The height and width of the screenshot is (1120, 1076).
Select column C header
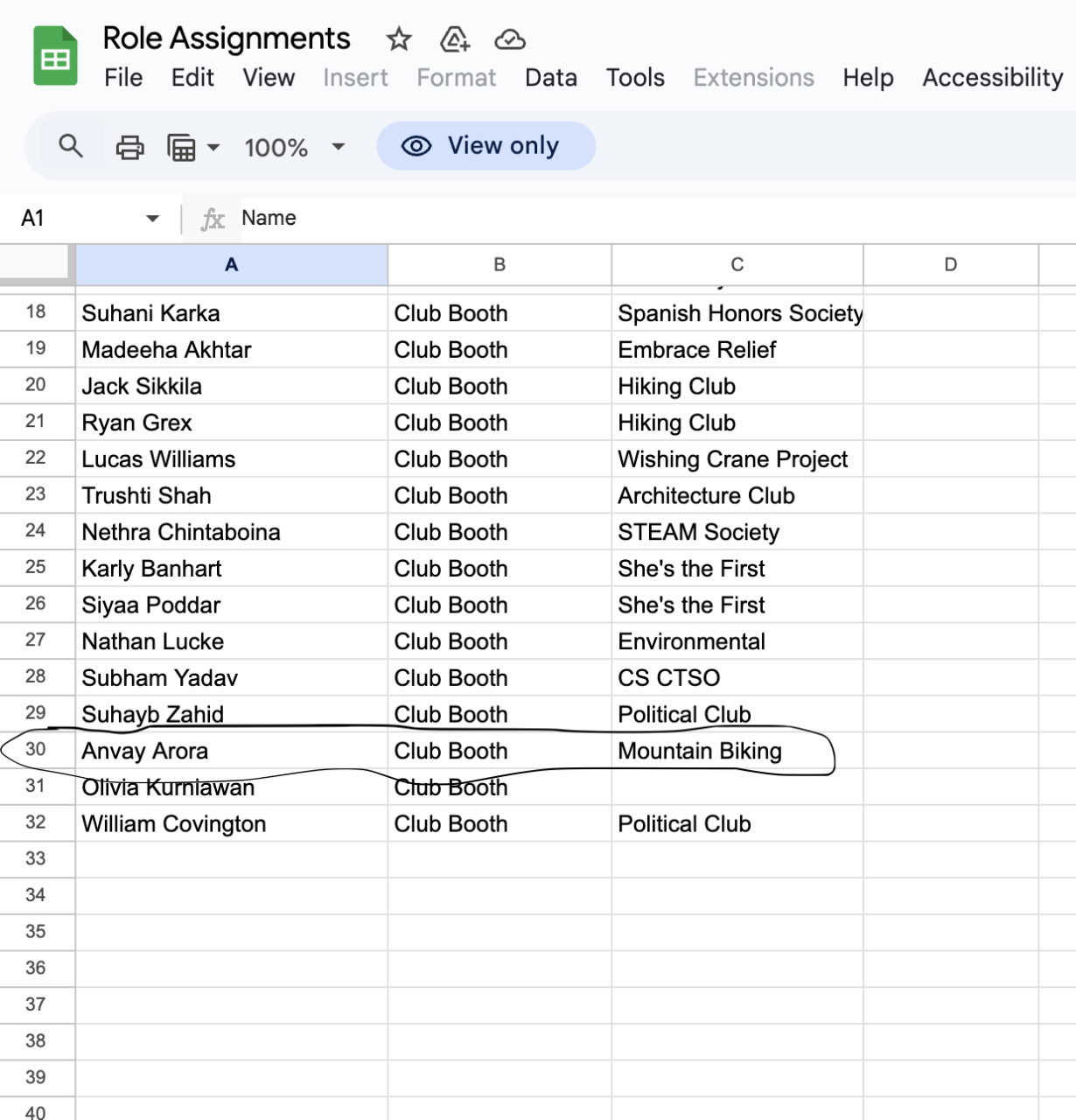click(x=737, y=264)
